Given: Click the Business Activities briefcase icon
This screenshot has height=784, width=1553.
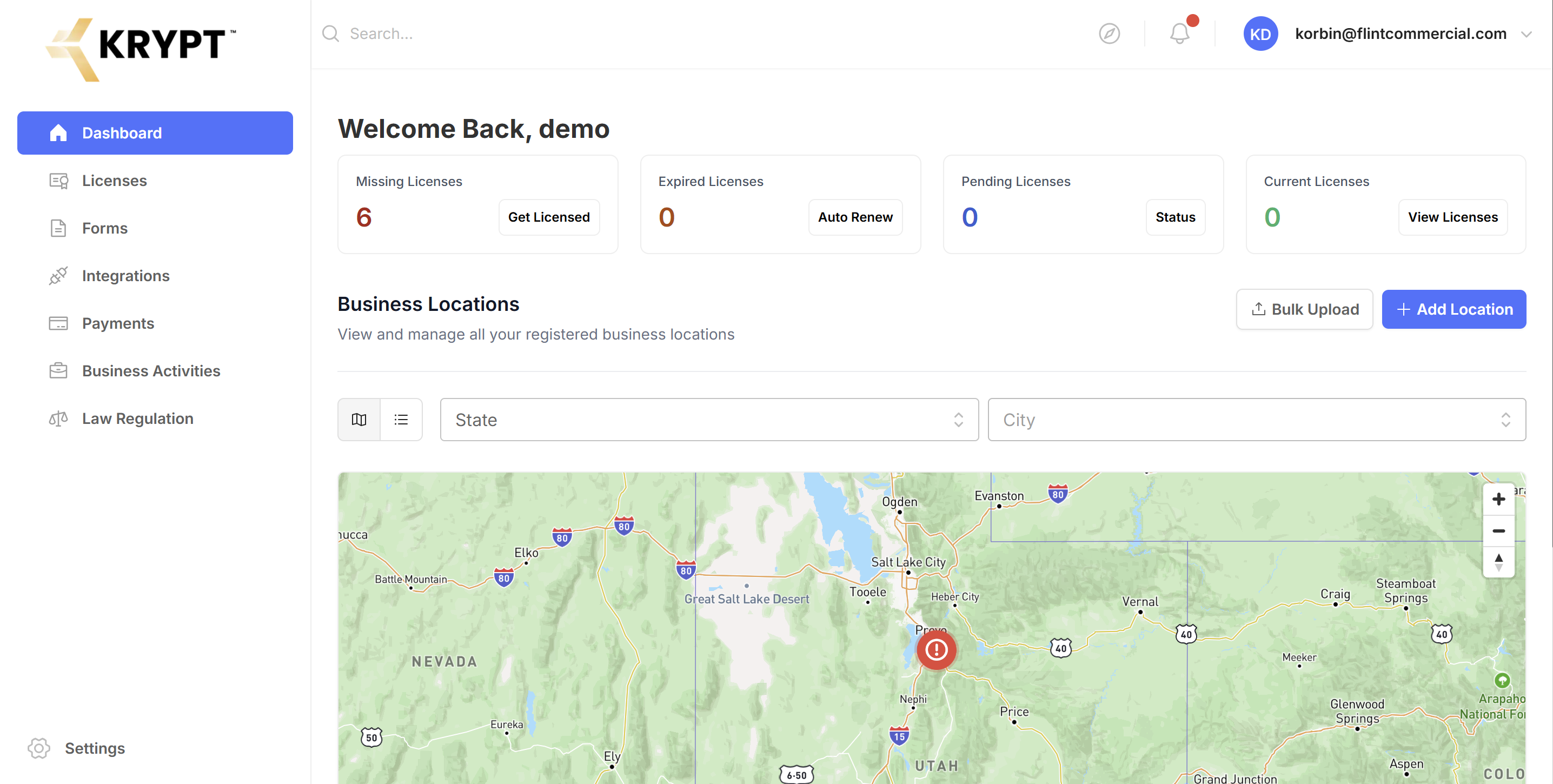Looking at the screenshot, I should pyautogui.click(x=58, y=370).
